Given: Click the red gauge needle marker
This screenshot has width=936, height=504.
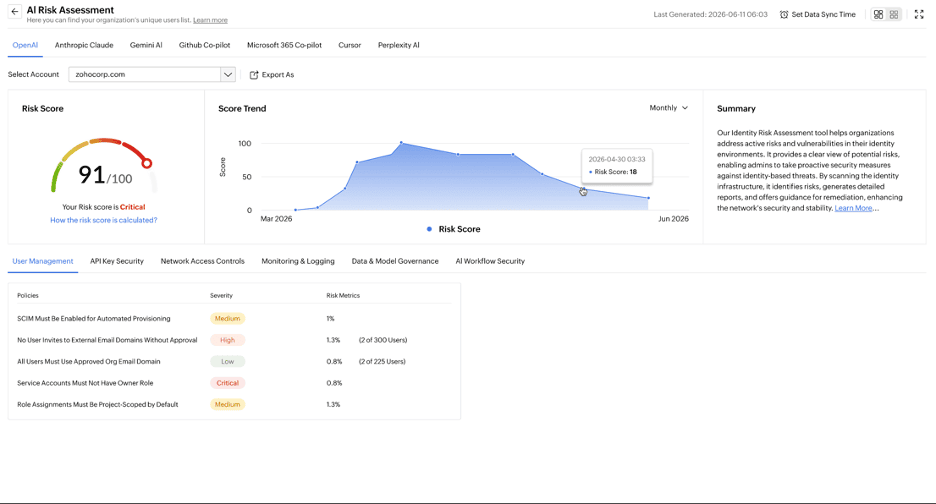Looking at the screenshot, I should 146,163.
